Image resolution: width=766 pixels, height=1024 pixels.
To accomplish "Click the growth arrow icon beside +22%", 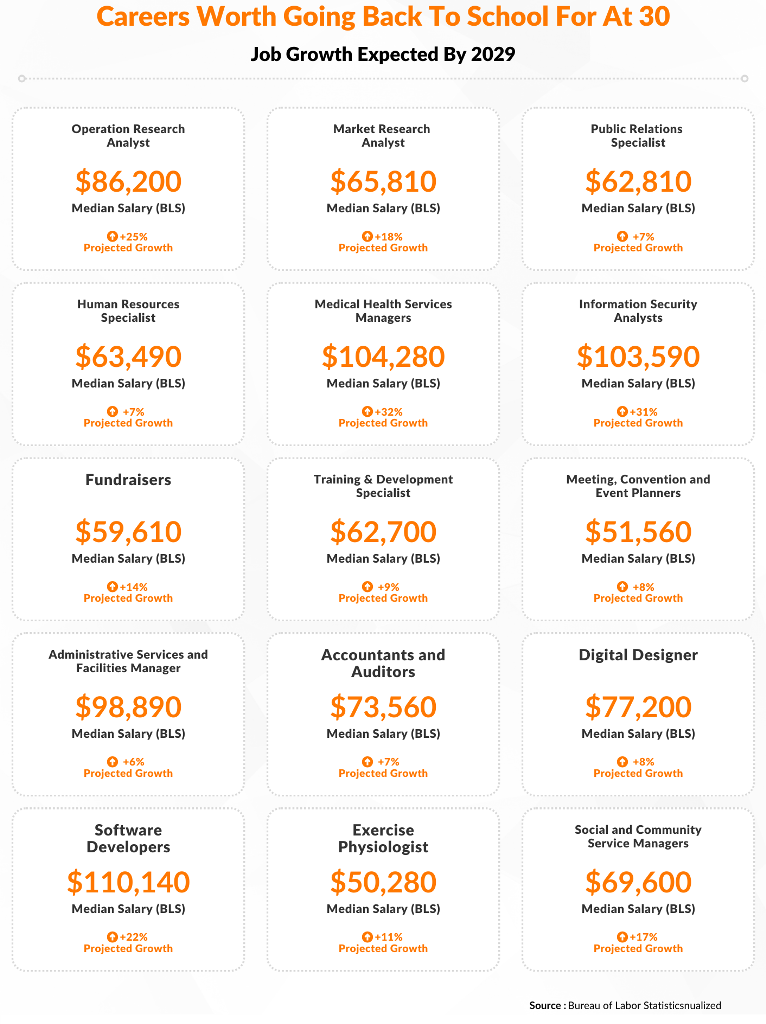I will point(112,937).
